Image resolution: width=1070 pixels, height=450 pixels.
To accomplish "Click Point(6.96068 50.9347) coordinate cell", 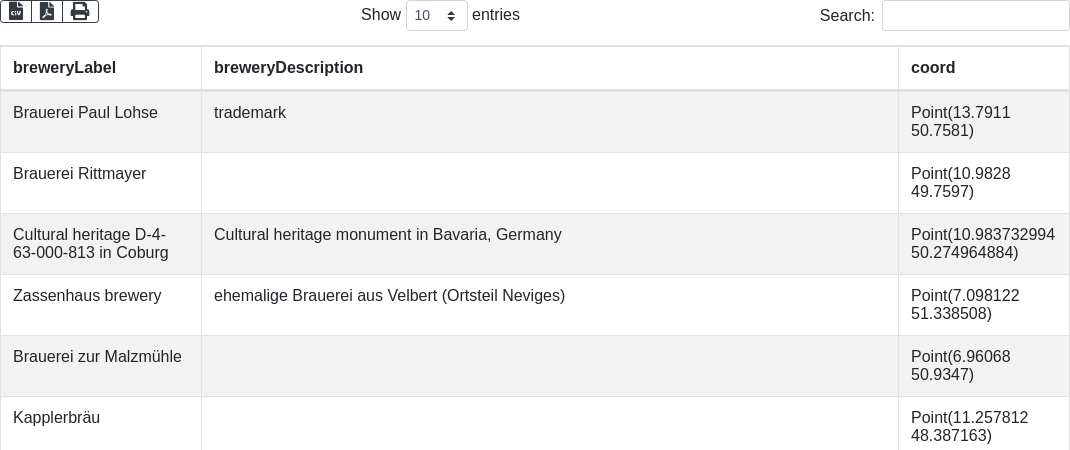I will click(x=984, y=365).
